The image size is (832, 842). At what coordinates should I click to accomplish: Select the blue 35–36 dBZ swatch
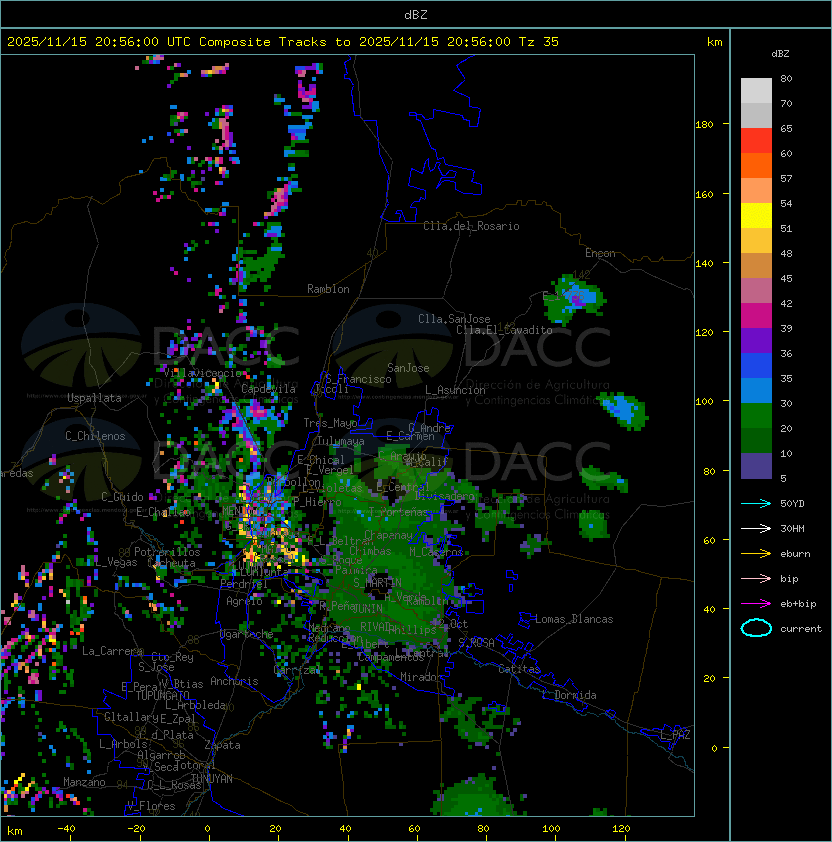tap(756, 366)
